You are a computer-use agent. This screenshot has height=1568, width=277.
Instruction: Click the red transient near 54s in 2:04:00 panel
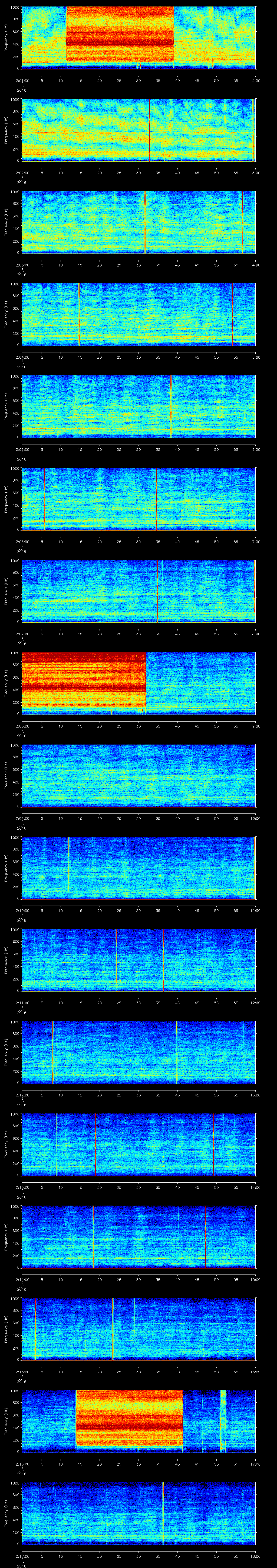pos(233,314)
